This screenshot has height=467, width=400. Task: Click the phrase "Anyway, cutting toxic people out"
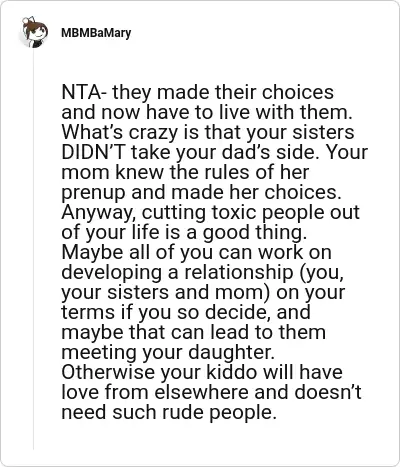click(210, 213)
